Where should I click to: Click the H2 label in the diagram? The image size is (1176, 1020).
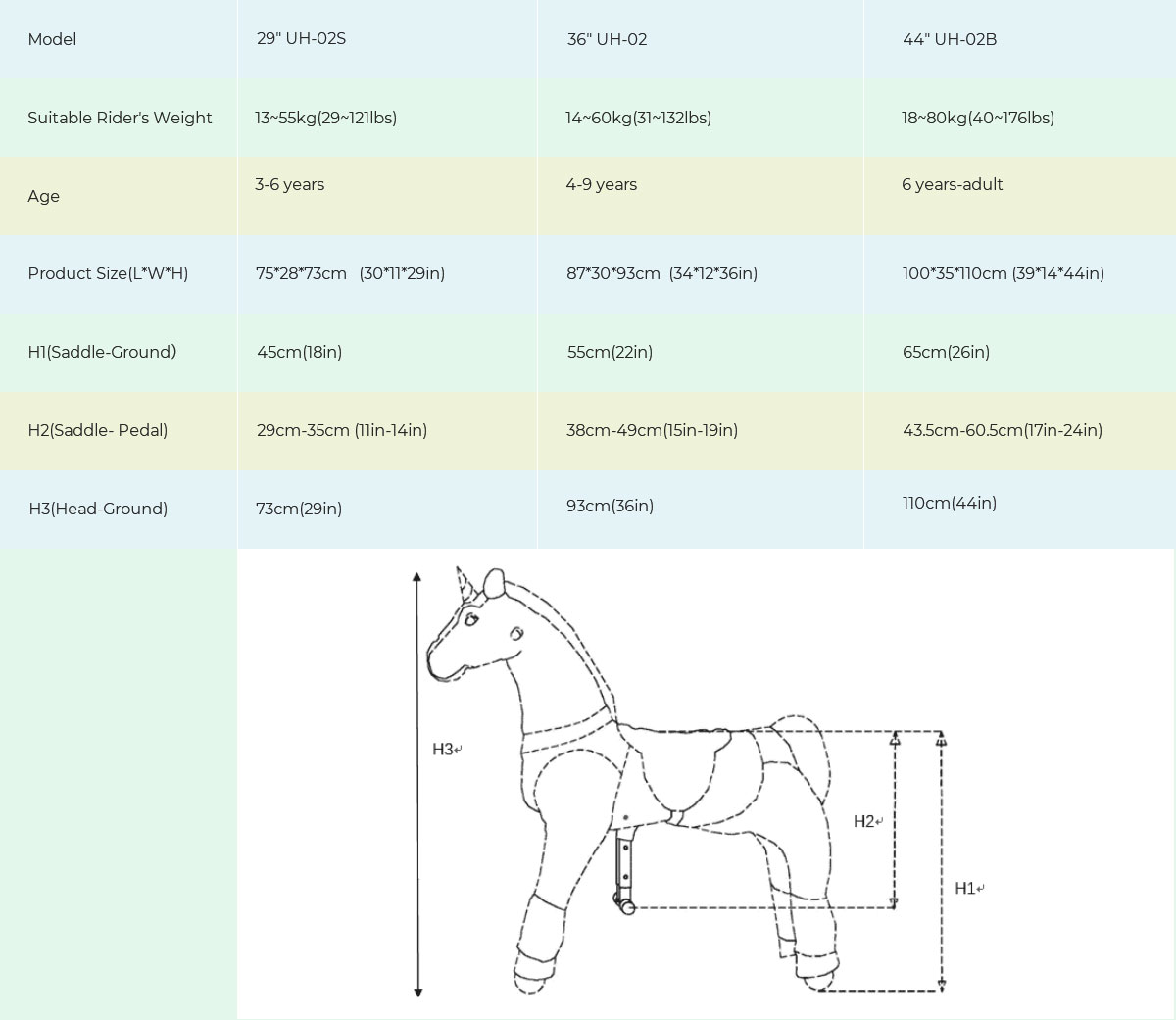point(865,822)
